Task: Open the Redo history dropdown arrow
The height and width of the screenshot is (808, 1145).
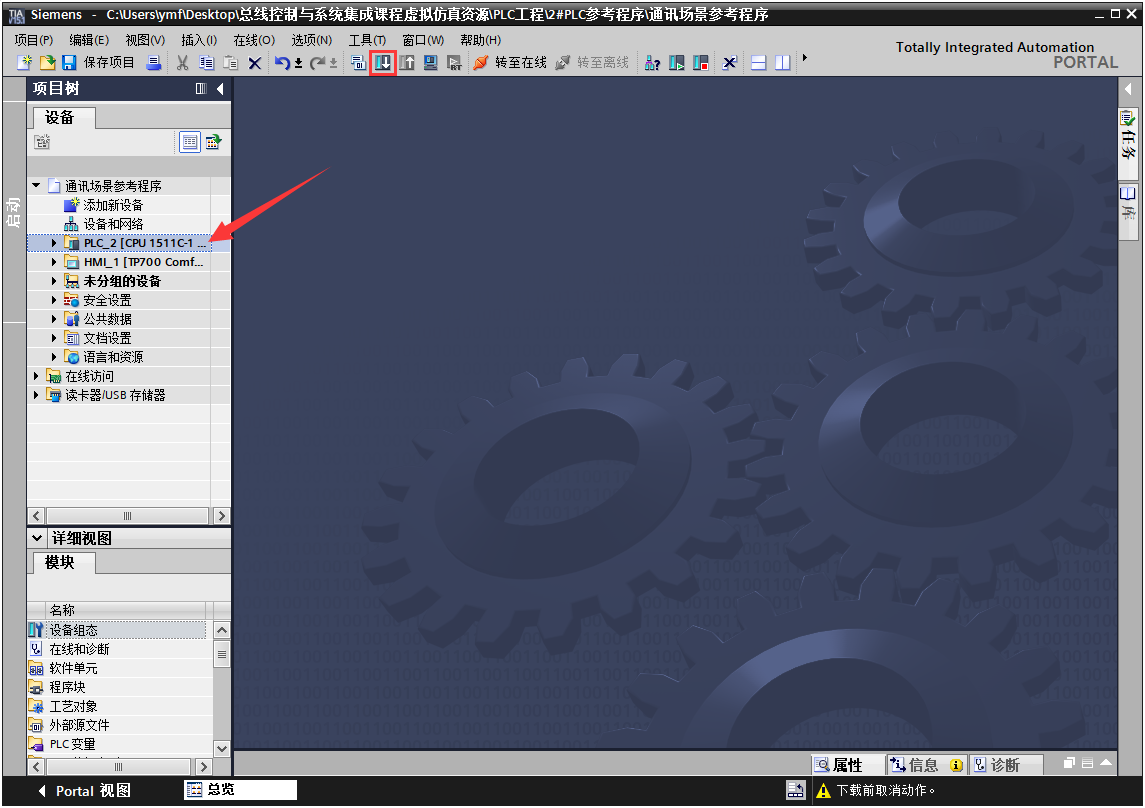Action: coord(334,64)
